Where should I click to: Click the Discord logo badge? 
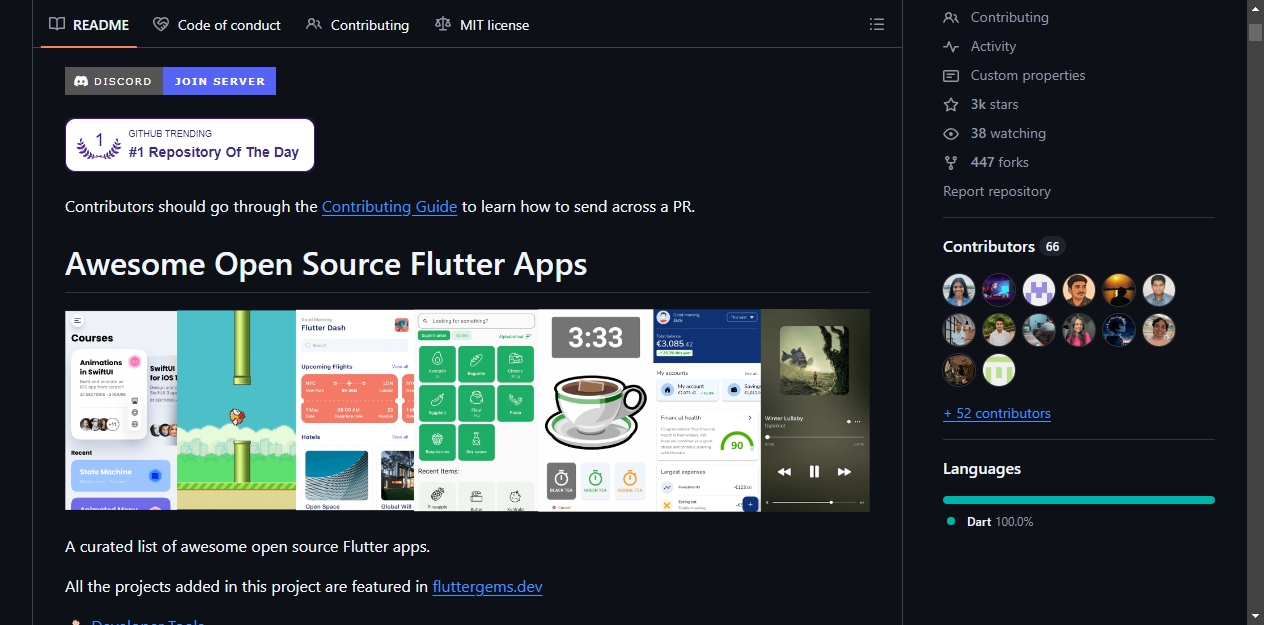point(114,81)
